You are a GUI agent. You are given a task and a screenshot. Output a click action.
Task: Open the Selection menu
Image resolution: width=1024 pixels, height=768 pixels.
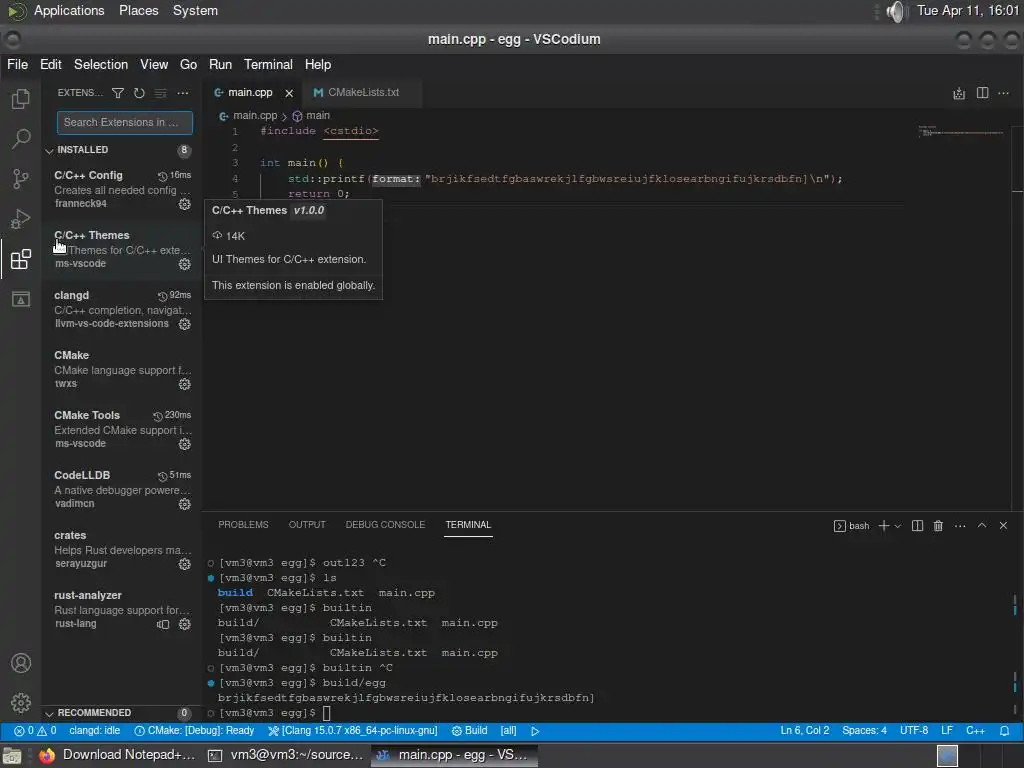pos(101,65)
